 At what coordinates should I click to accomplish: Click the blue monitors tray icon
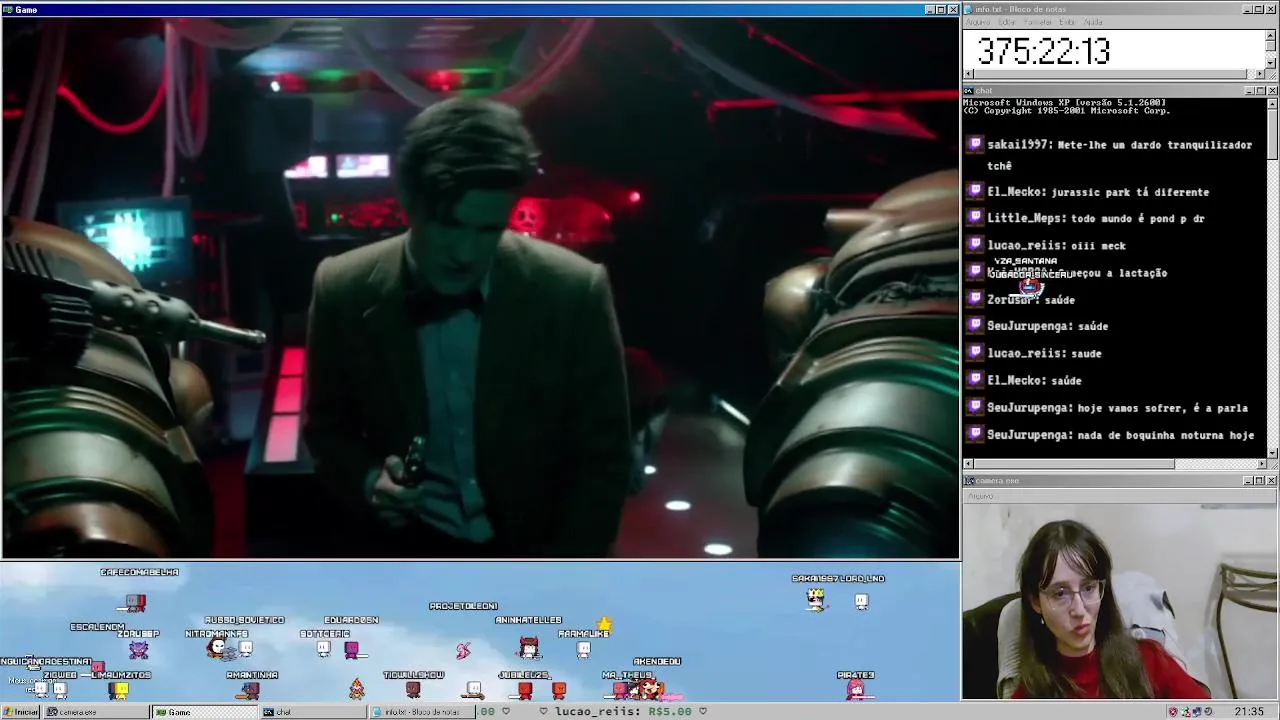pyautogui.click(x=1197, y=712)
